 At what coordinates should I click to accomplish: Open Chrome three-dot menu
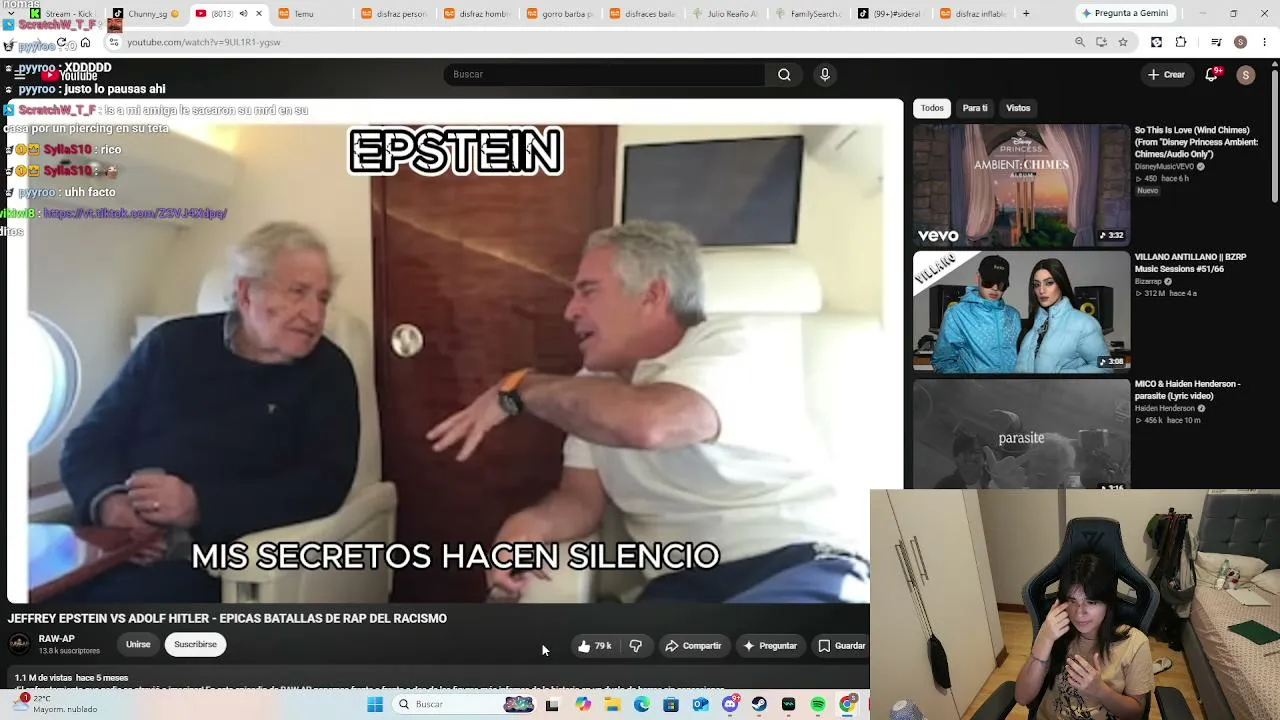(1265, 42)
